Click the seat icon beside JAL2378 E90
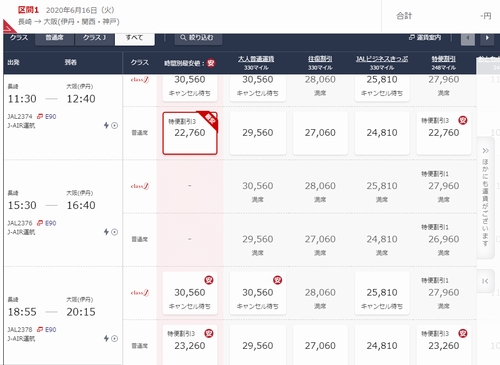500x365 pixels. pos(40,329)
